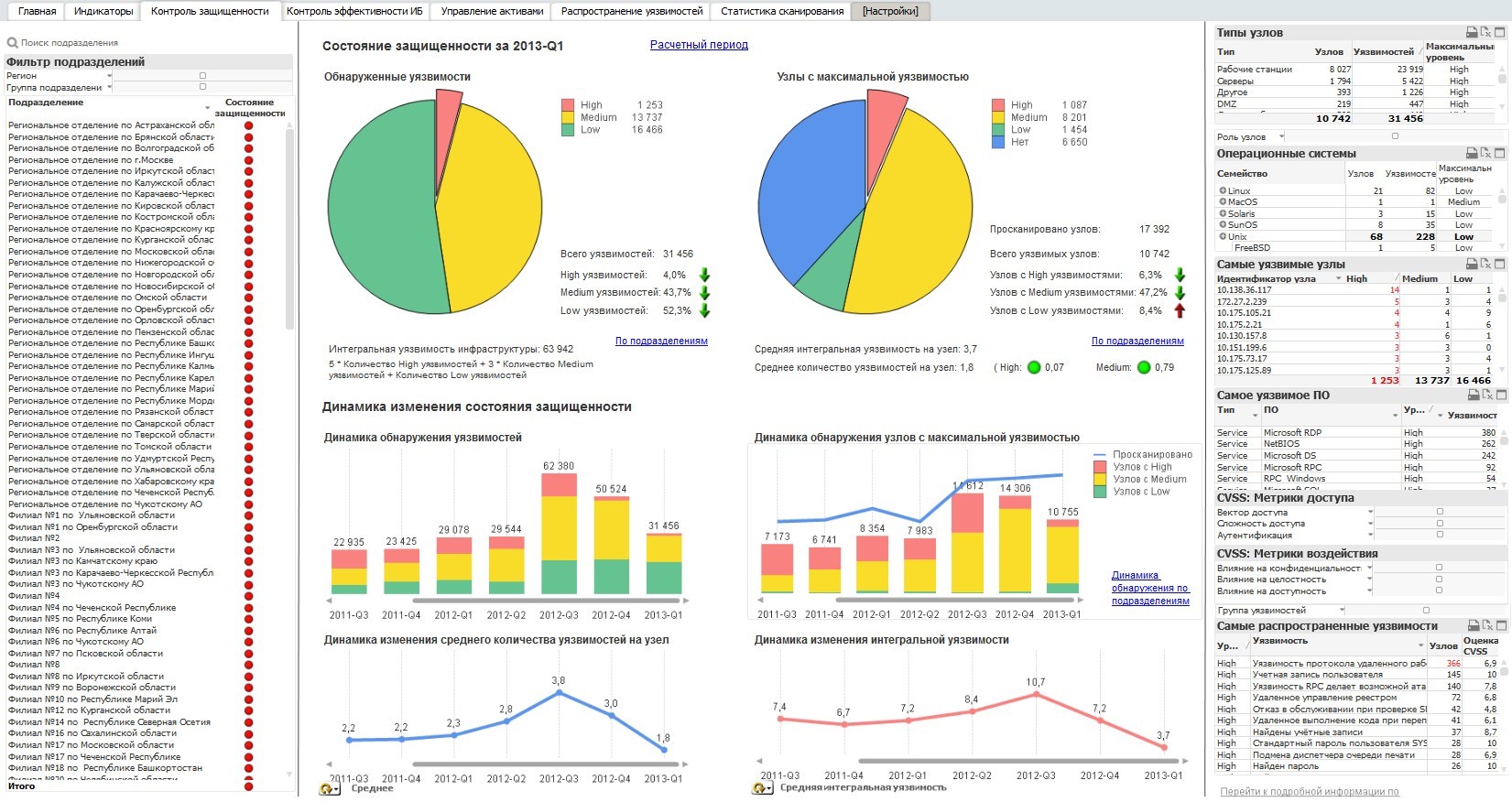Screen dimensions: 1512x802
Task: Click the Расчетный период link
Action: coord(699,45)
